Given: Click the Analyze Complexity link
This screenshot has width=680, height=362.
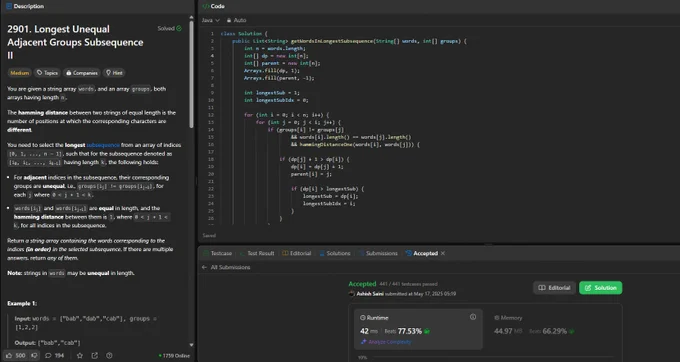Looking at the screenshot, I should [x=386, y=342].
